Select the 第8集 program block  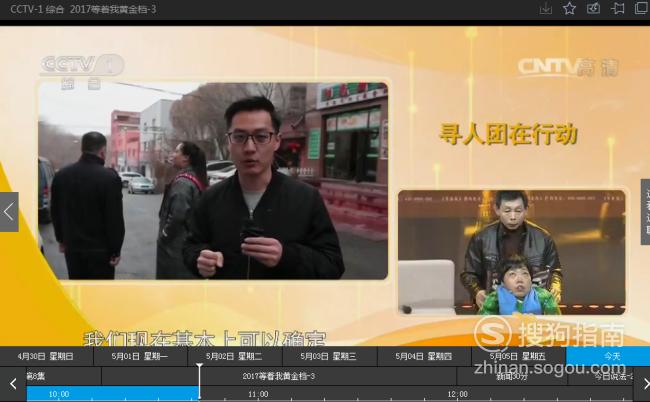point(64,376)
